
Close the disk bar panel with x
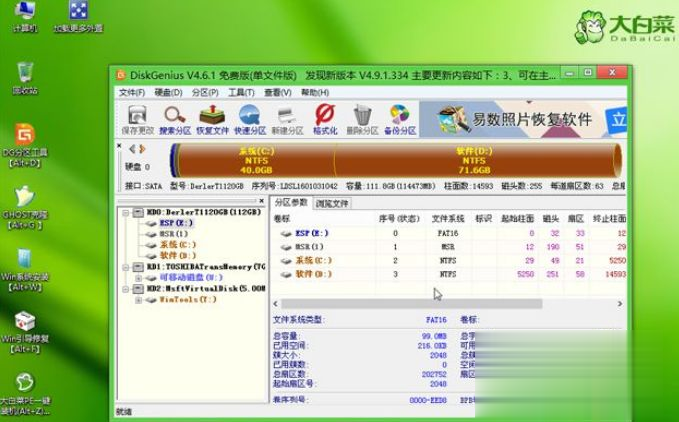(119, 146)
